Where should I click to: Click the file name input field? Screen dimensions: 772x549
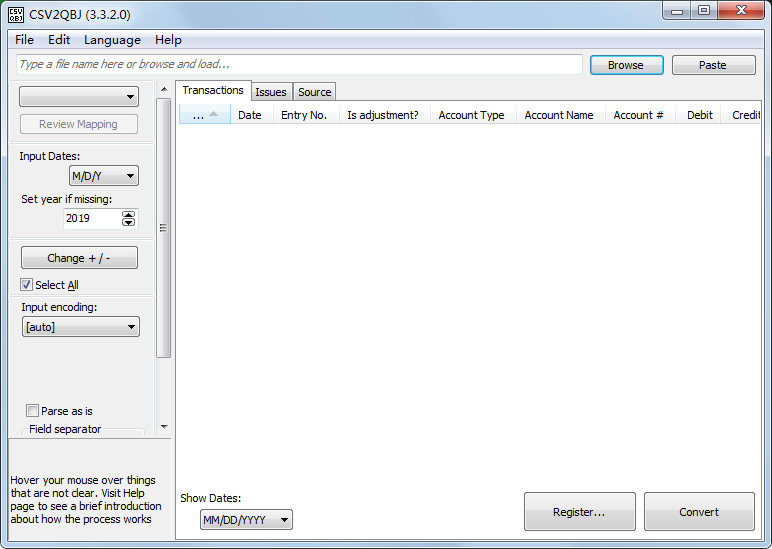(x=299, y=65)
